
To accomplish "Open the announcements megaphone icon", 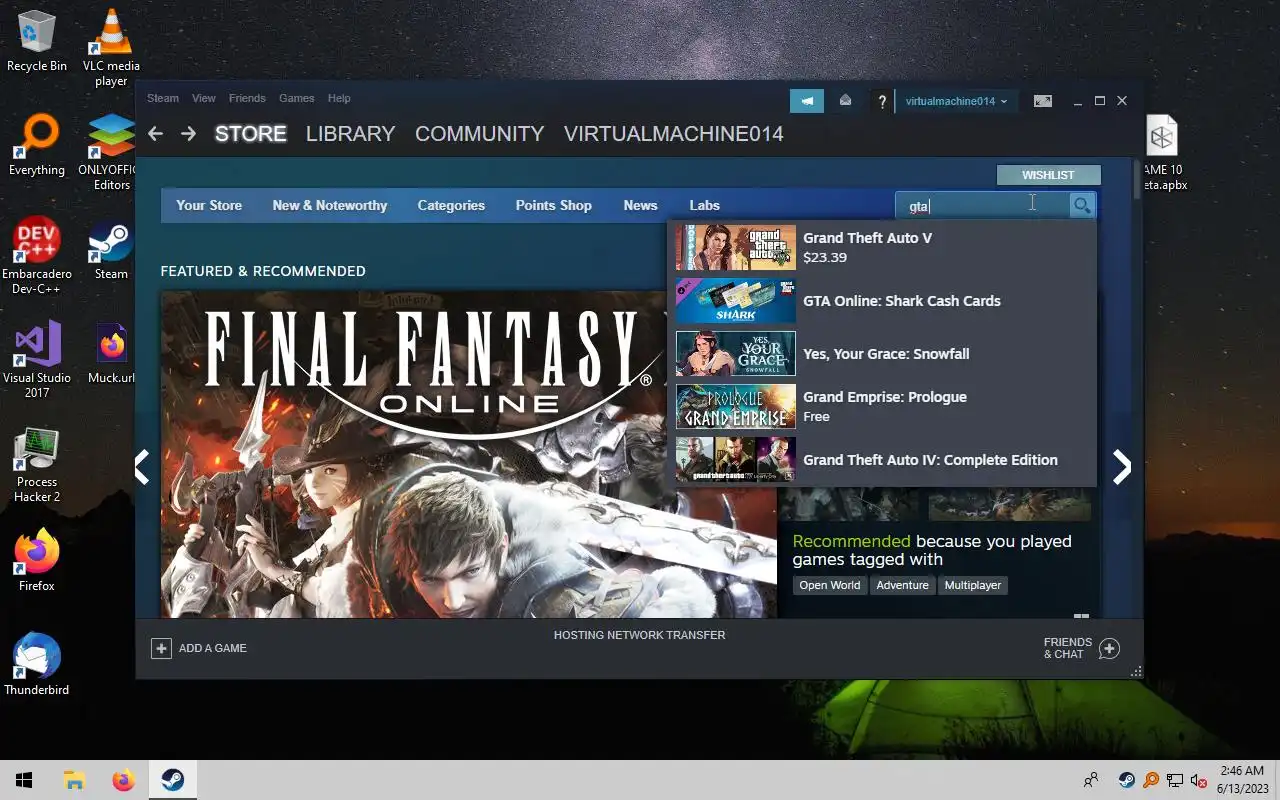I will click(x=807, y=101).
